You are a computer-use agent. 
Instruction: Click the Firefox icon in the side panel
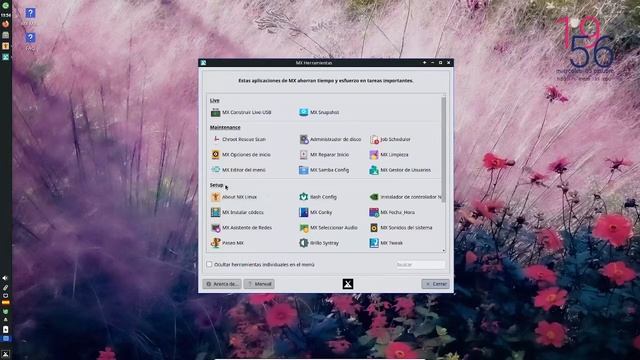tap(6, 24)
